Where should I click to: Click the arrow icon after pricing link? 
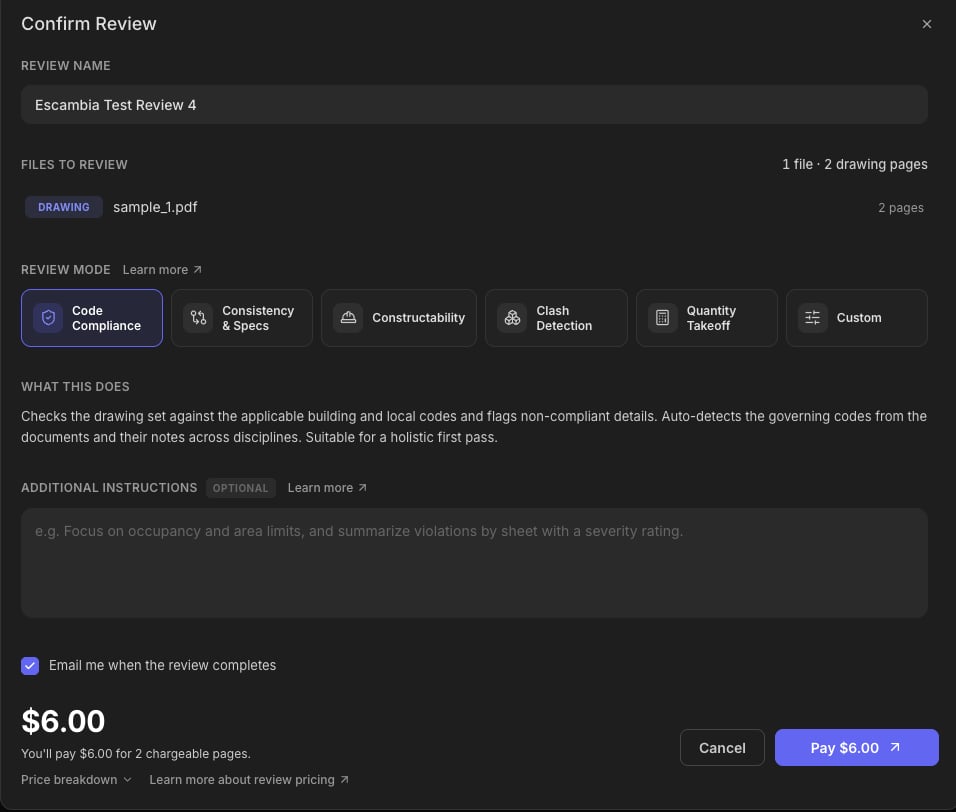[344, 780]
